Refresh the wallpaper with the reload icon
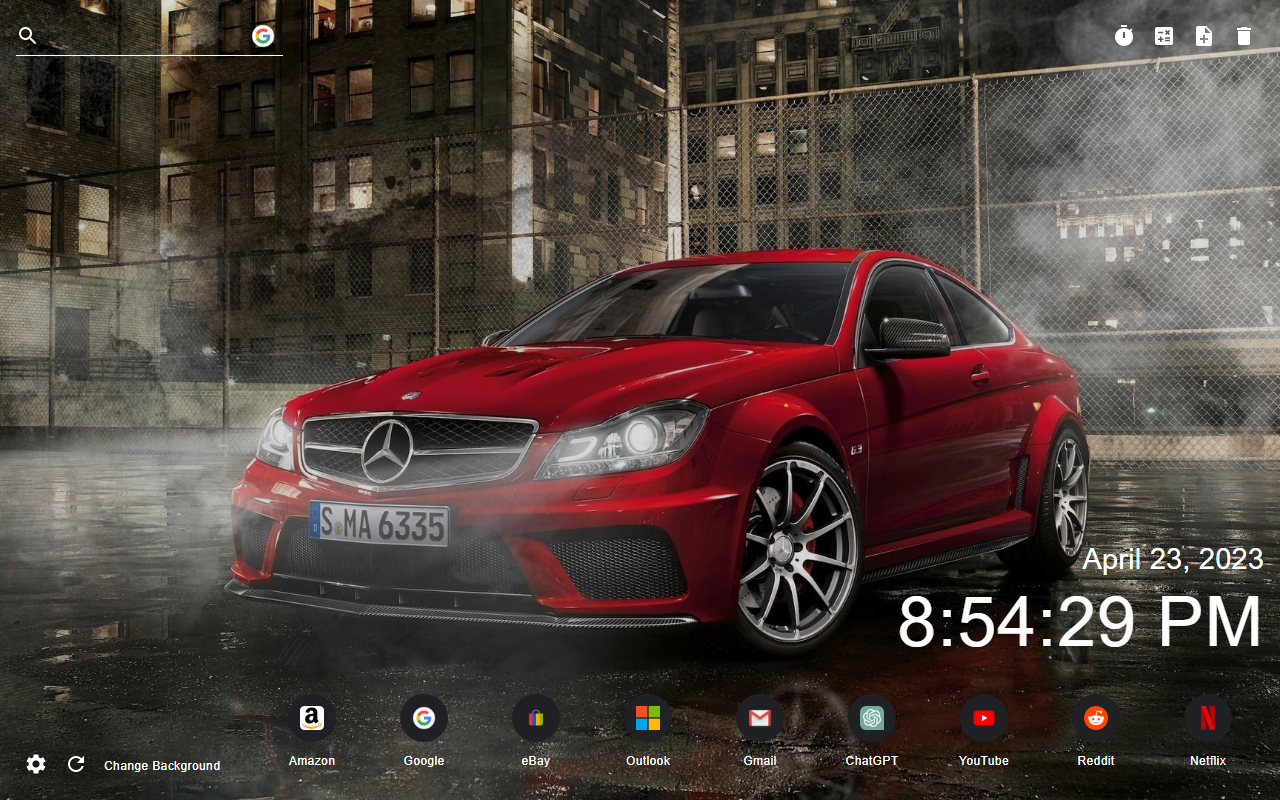This screenshot has width=1280, height=800. [x=76, y=763]
